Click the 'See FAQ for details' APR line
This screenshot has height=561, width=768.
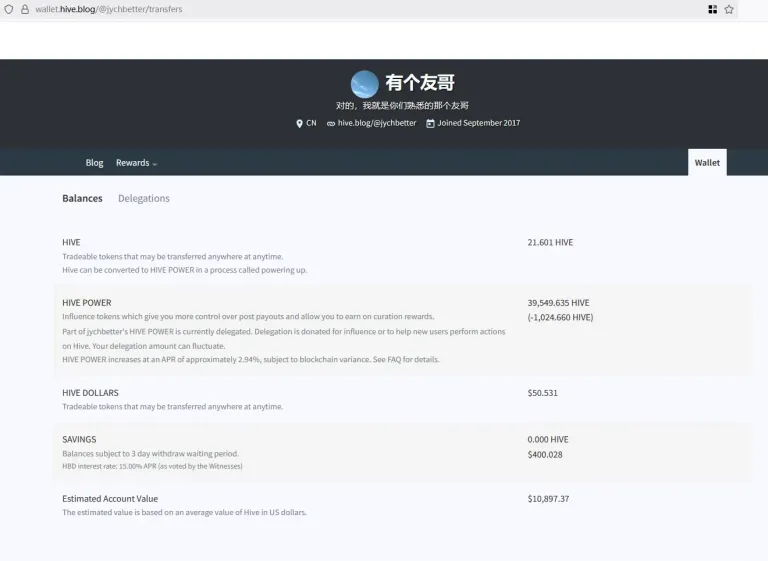coord(251,360)
